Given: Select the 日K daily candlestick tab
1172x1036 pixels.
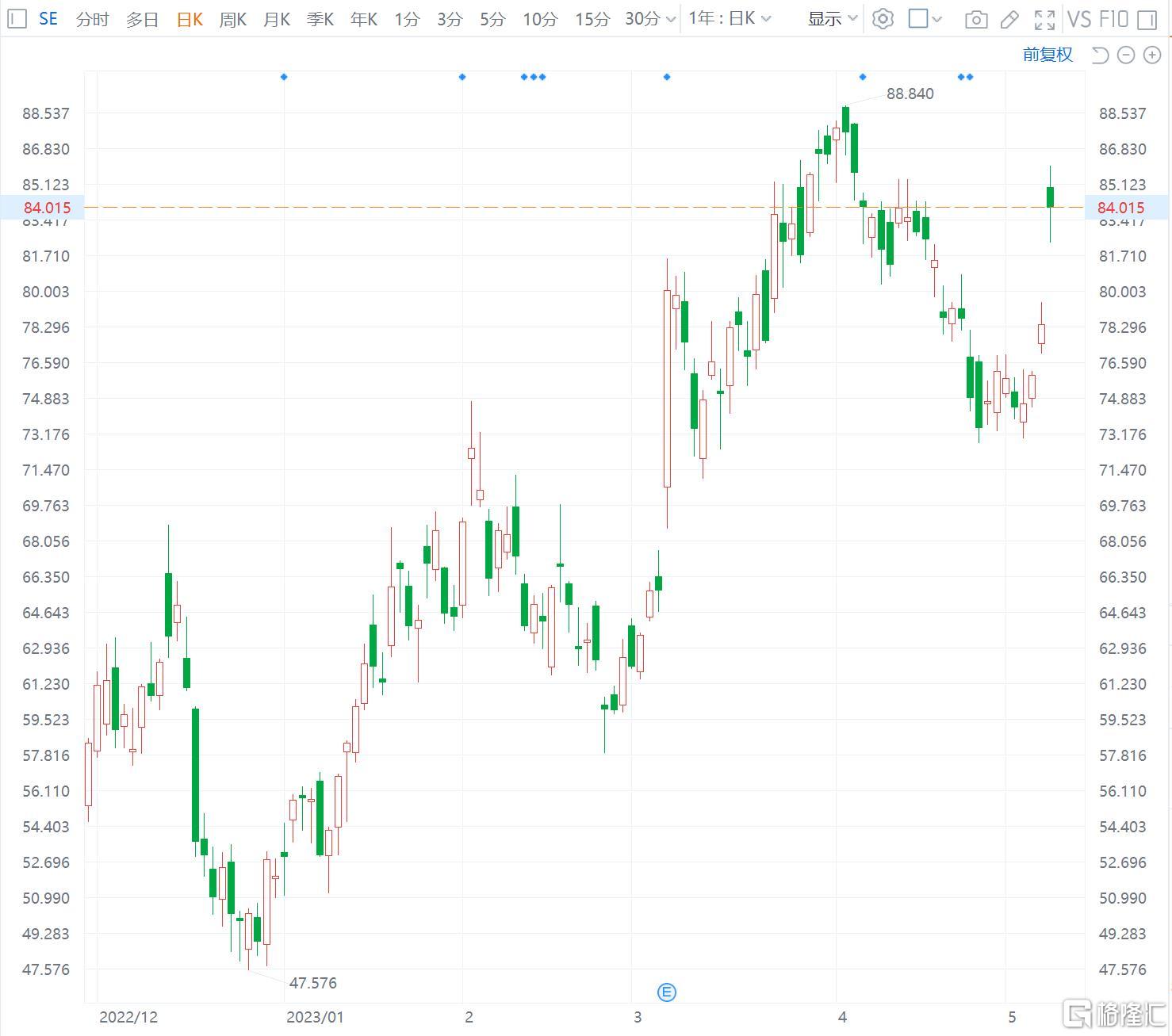Looking at the screenshot, I should click(190, 19).
